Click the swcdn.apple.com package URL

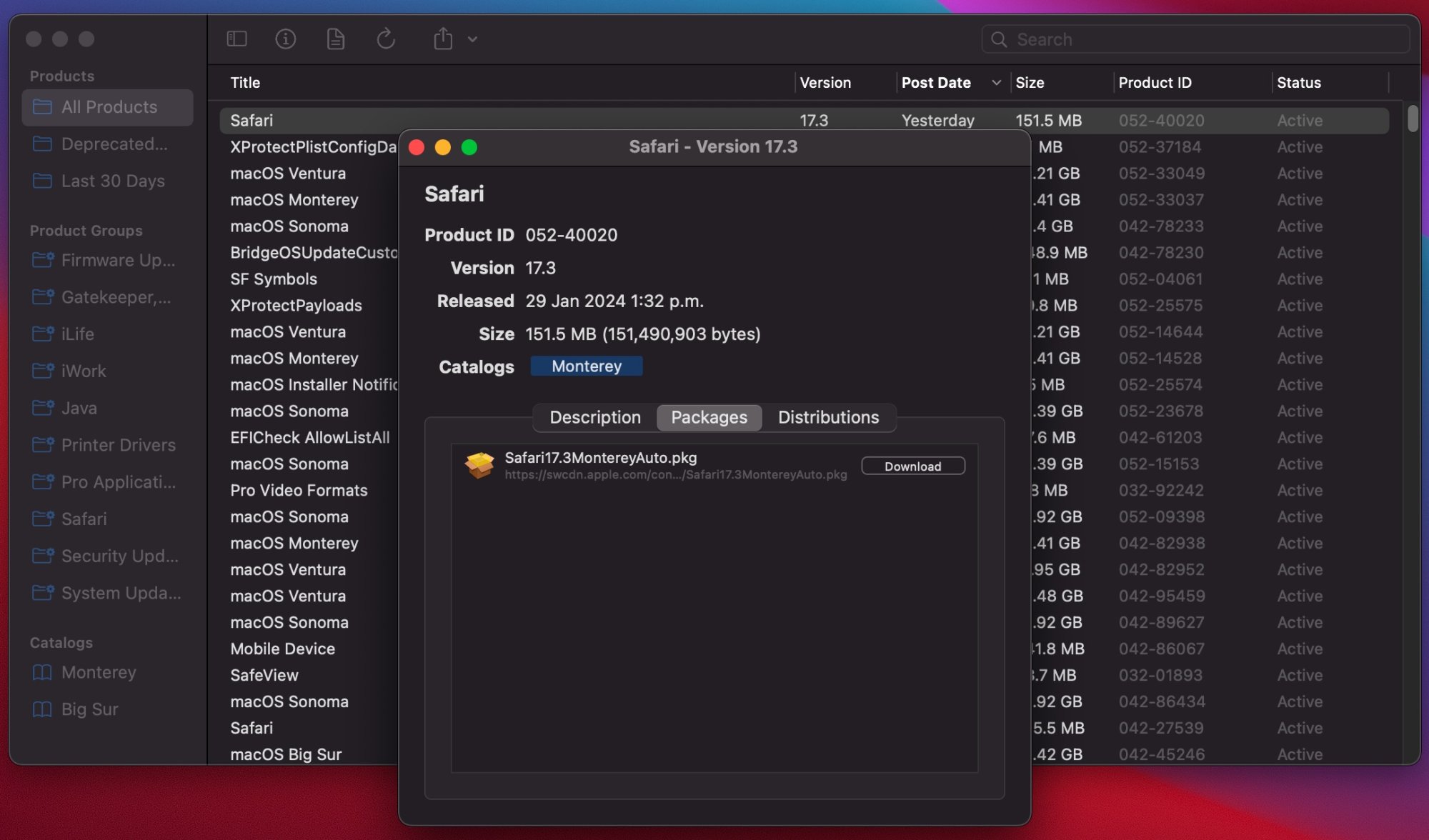point(675,475)
